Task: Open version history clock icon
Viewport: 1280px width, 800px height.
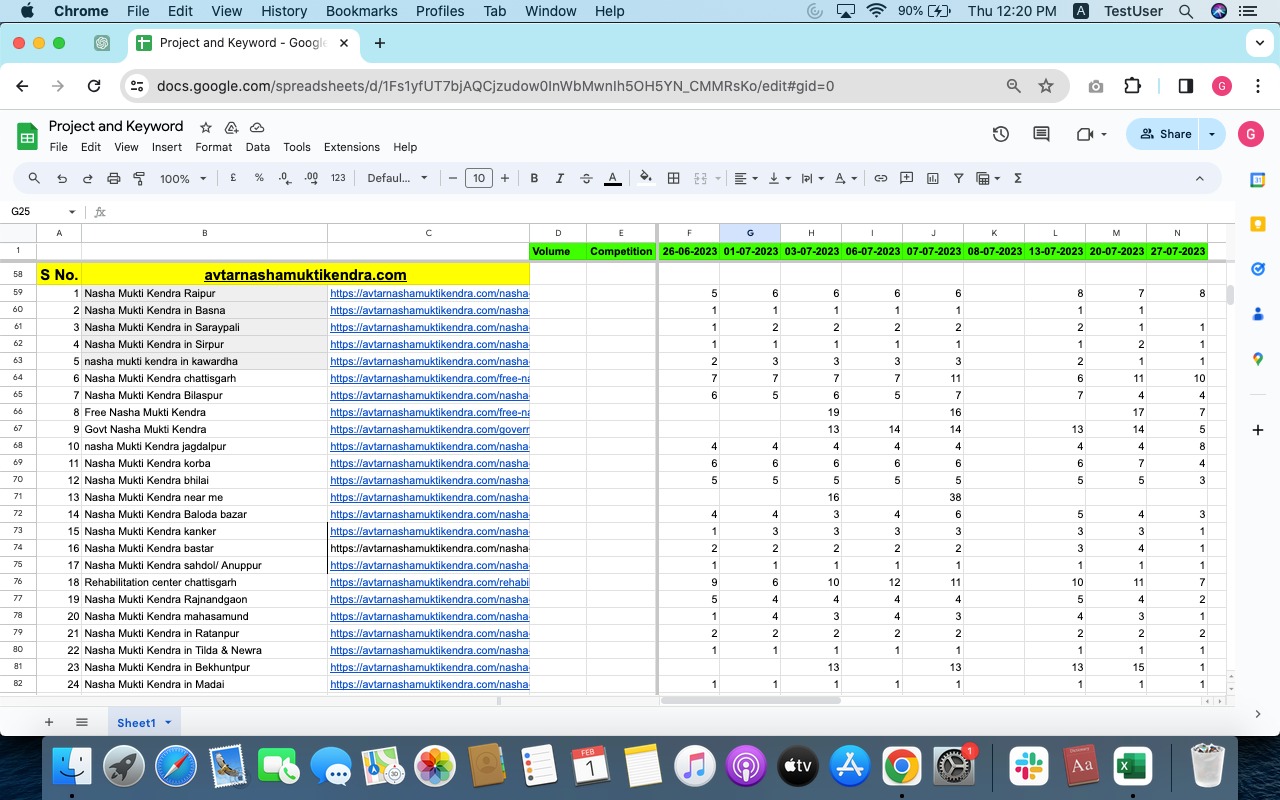Action: point(1000,134)
